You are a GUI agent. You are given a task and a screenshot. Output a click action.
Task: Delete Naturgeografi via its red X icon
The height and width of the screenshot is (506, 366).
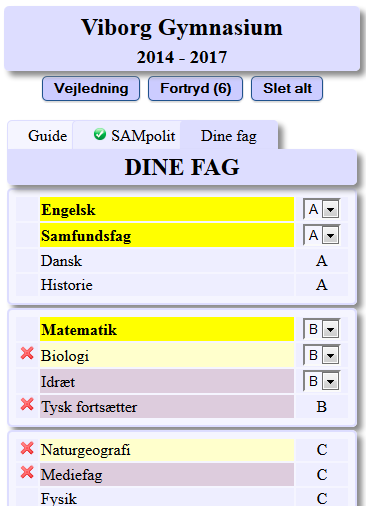[27, 448]
